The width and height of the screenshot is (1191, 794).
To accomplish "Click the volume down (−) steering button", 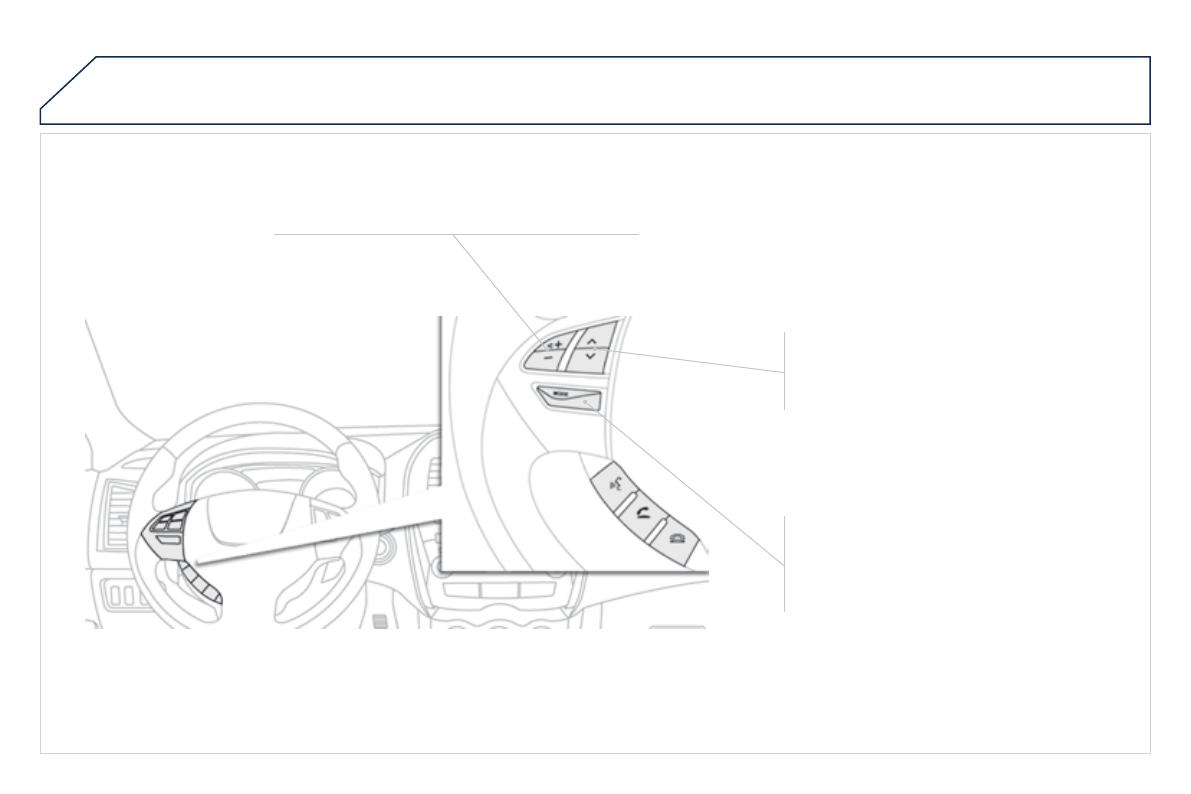I will point(545,359).
